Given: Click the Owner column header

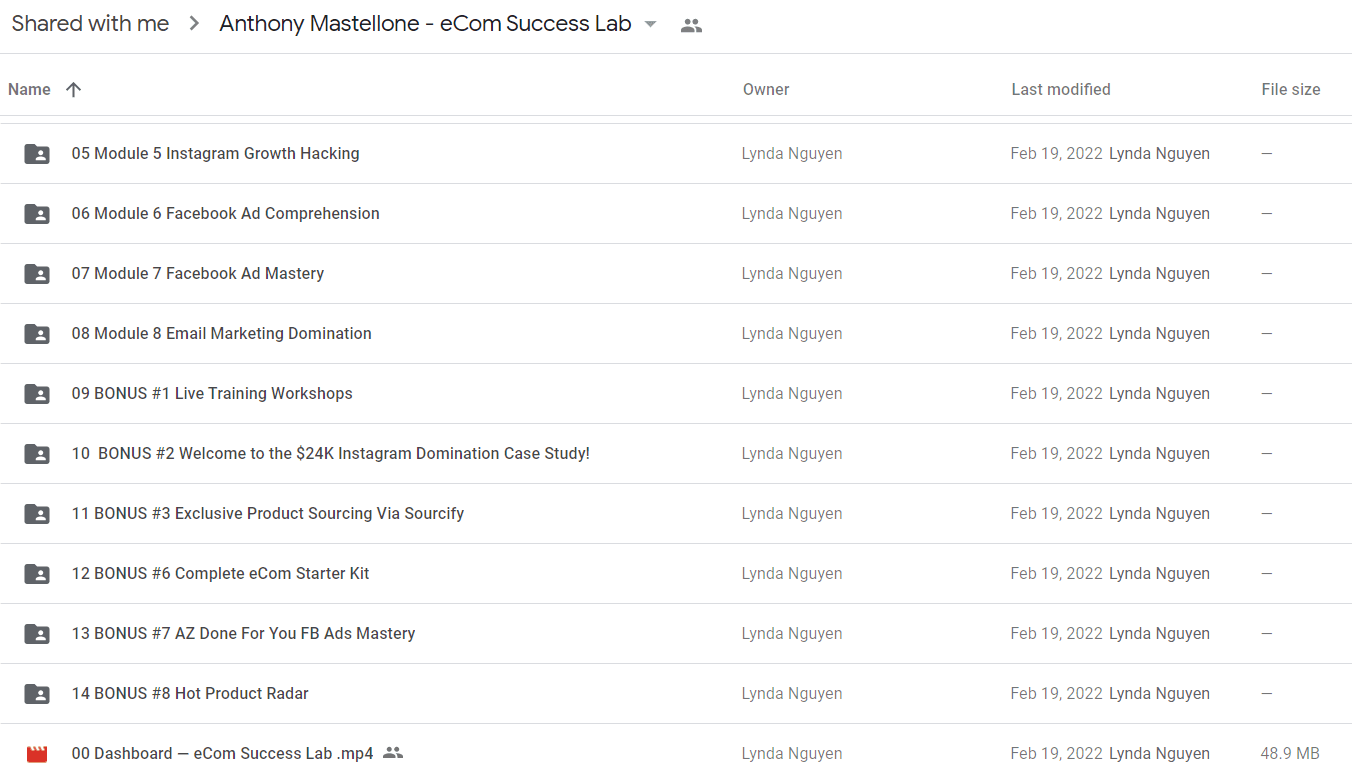Looking at the screenshot, I should click(766, 89).
